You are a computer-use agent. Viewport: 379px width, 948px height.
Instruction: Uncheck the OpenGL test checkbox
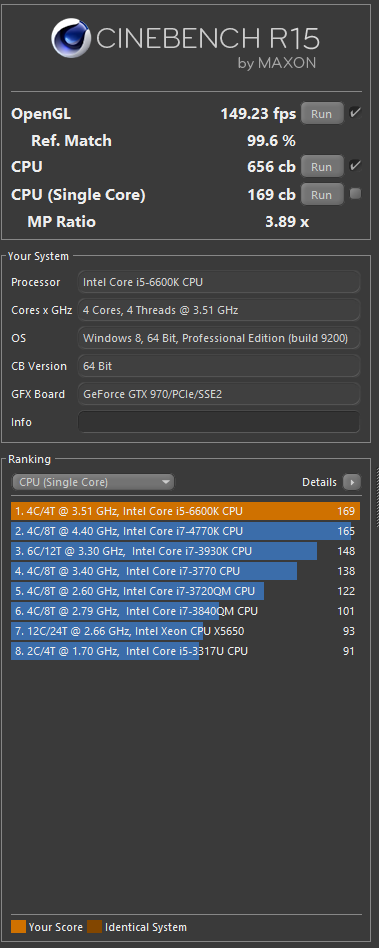[355, 112]
